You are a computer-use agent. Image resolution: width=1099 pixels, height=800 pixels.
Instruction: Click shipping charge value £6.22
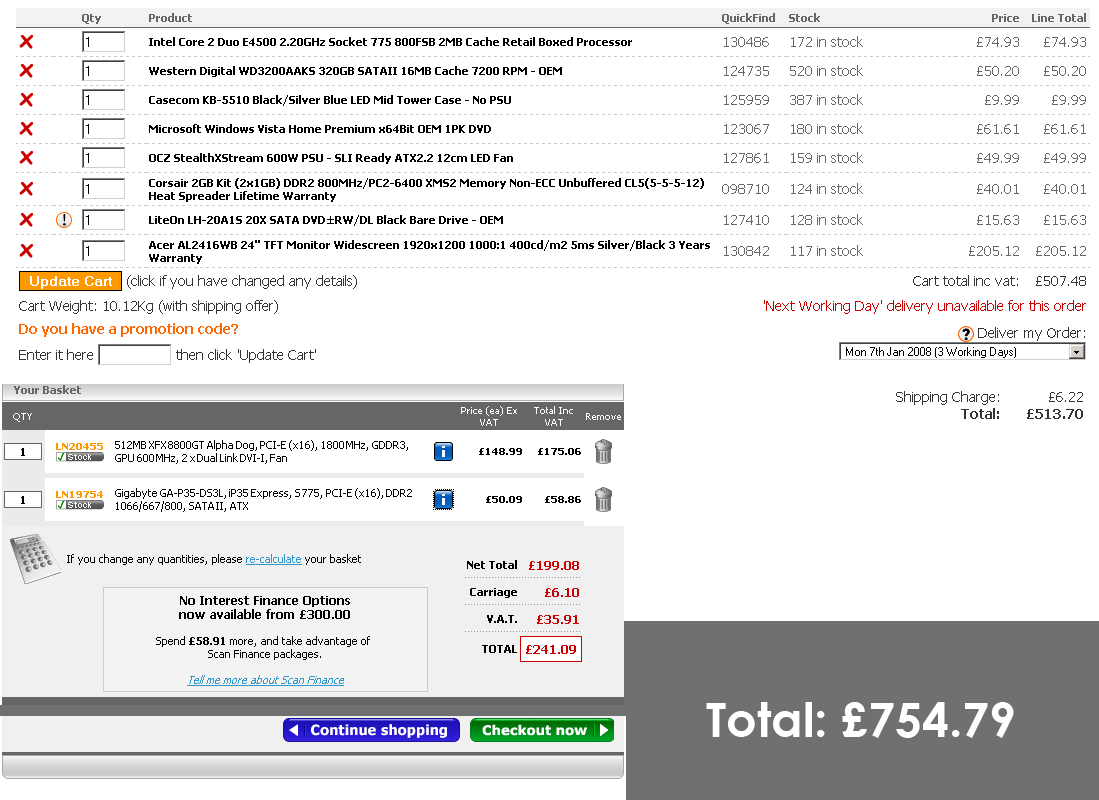(1066, 397)
